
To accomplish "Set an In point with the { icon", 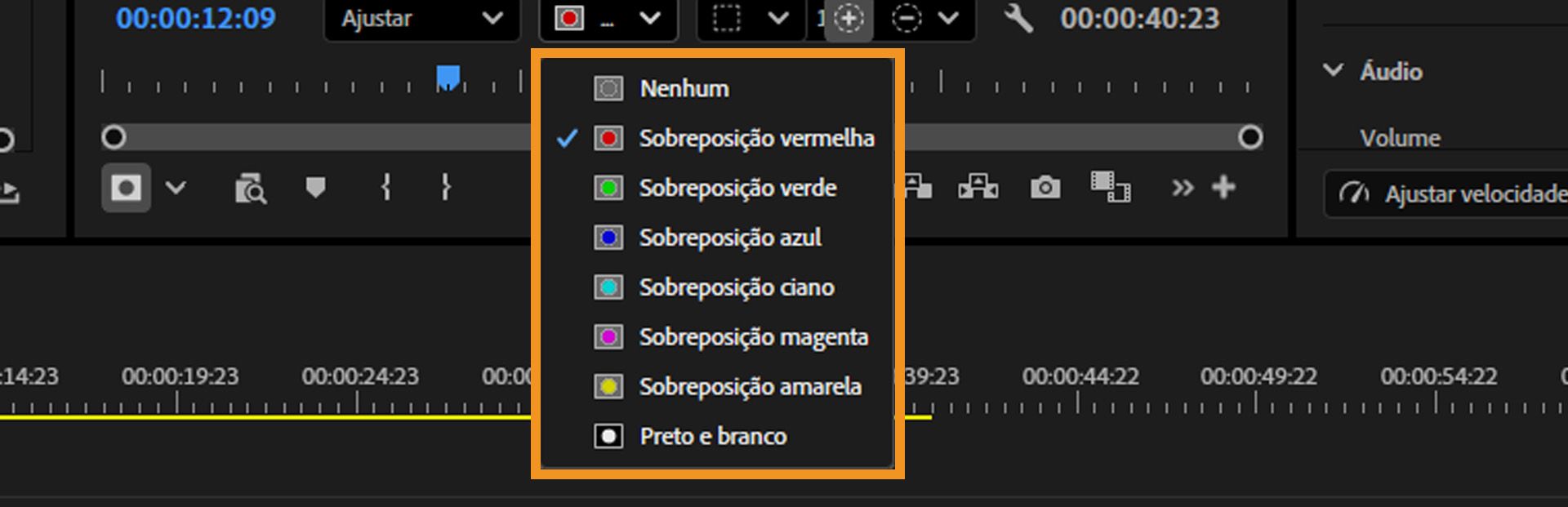I will [384, 188].
